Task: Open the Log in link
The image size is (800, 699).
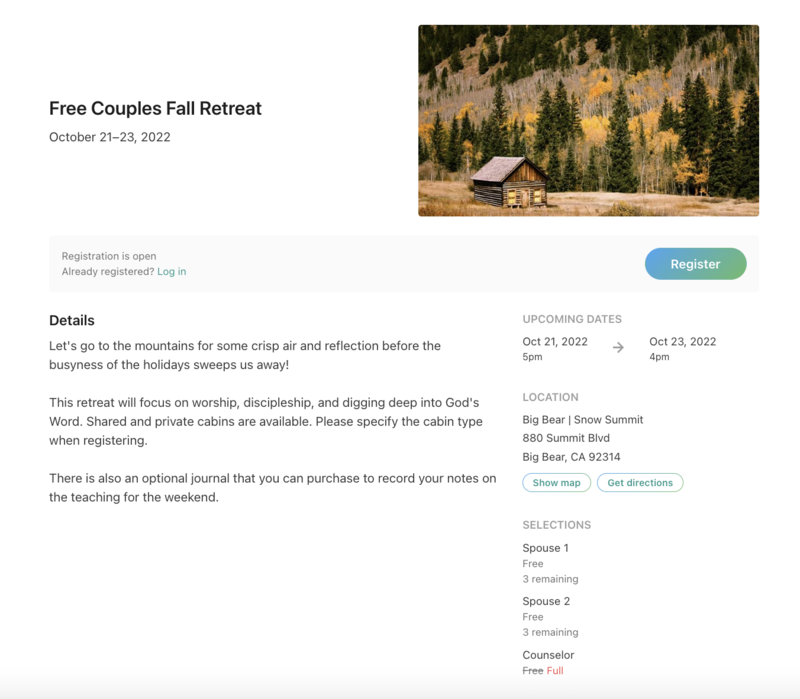Action: click(171, 272)
